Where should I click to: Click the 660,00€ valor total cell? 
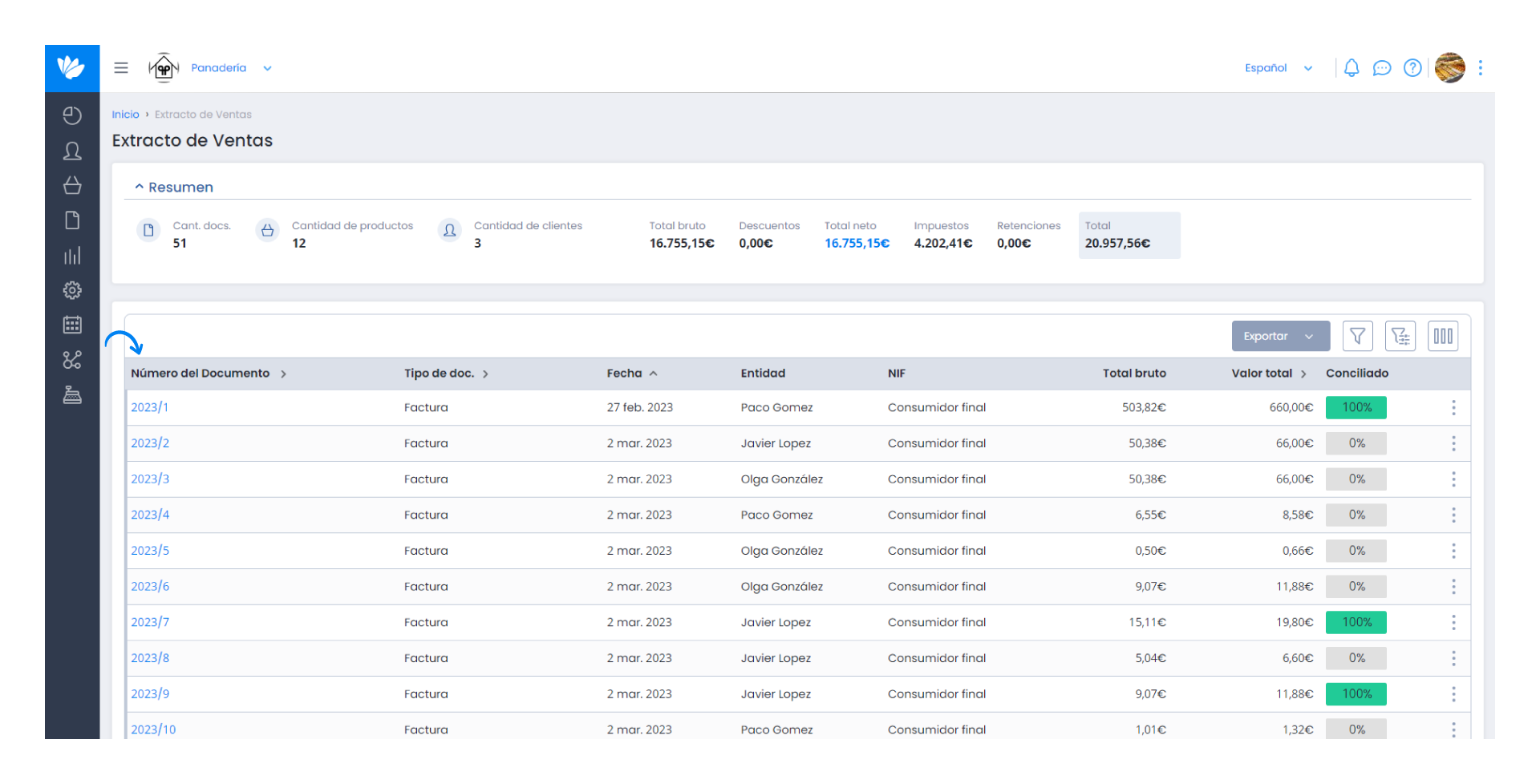[1291, 407]
